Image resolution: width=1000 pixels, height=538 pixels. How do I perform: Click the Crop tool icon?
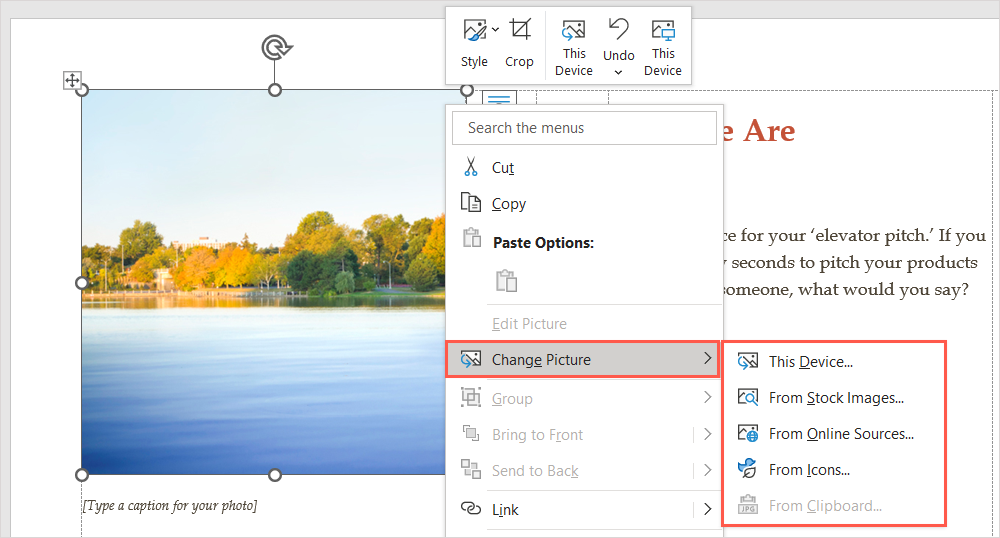519,30
